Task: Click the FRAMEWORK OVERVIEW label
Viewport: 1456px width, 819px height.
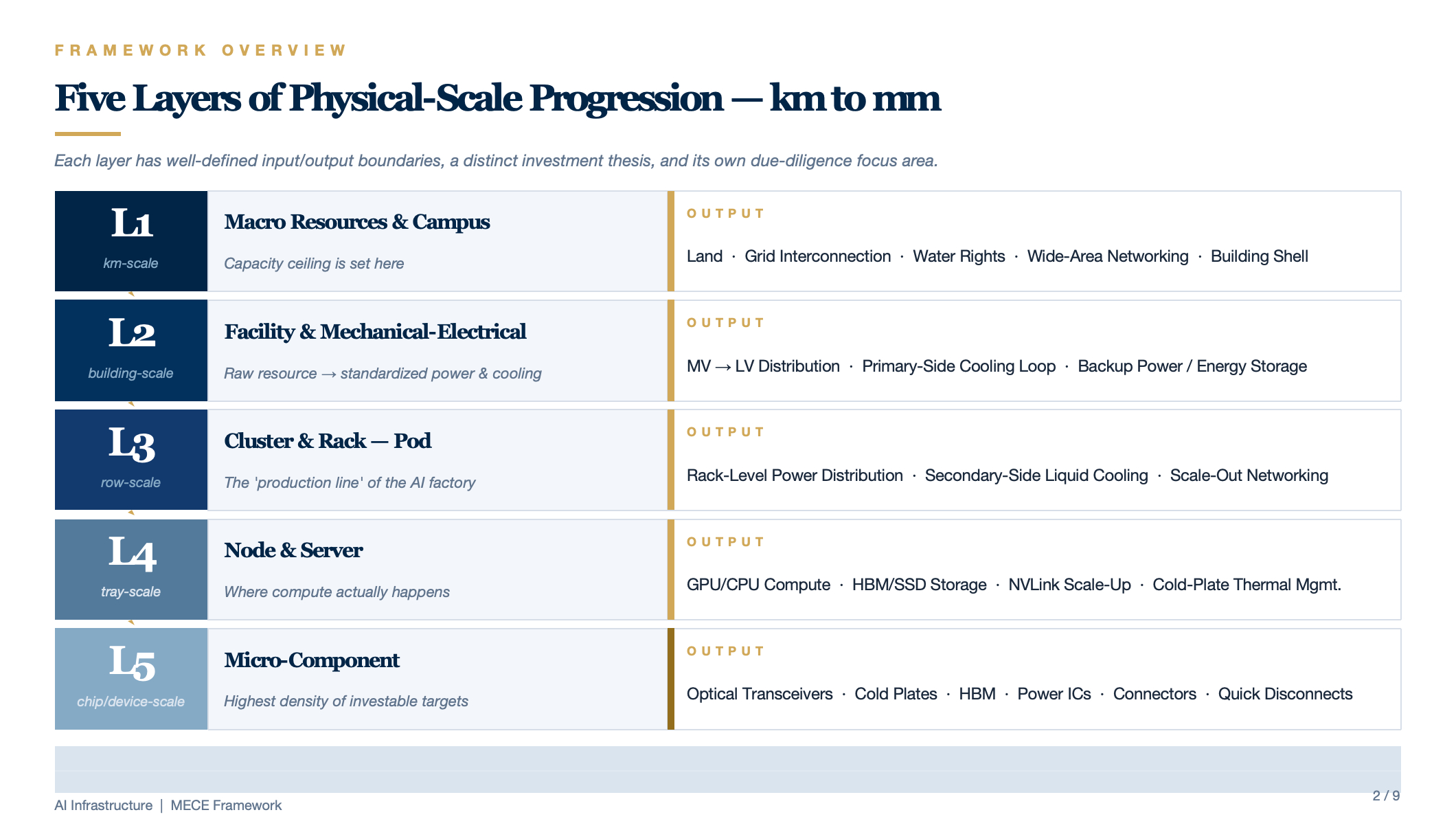Action: pyautogui.click(x=201, y=50)
